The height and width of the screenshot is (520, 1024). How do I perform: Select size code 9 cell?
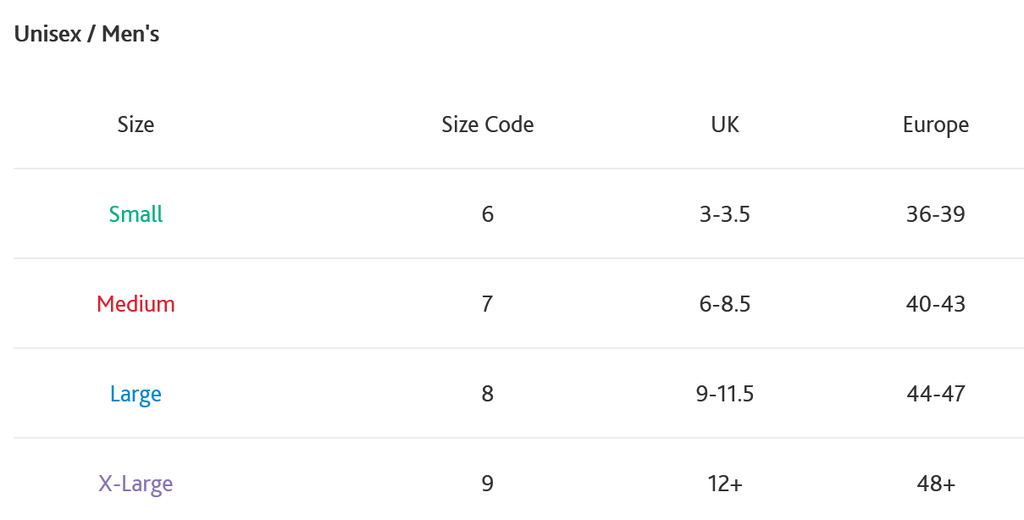487,483
